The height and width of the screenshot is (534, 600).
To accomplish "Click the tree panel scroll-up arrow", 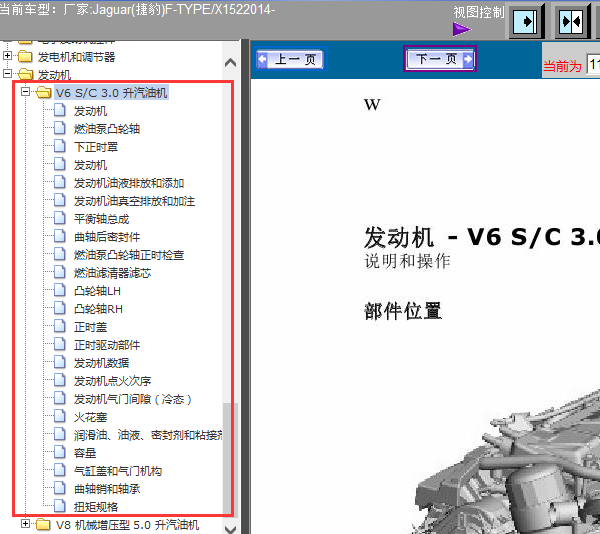I will pos(230,63).
